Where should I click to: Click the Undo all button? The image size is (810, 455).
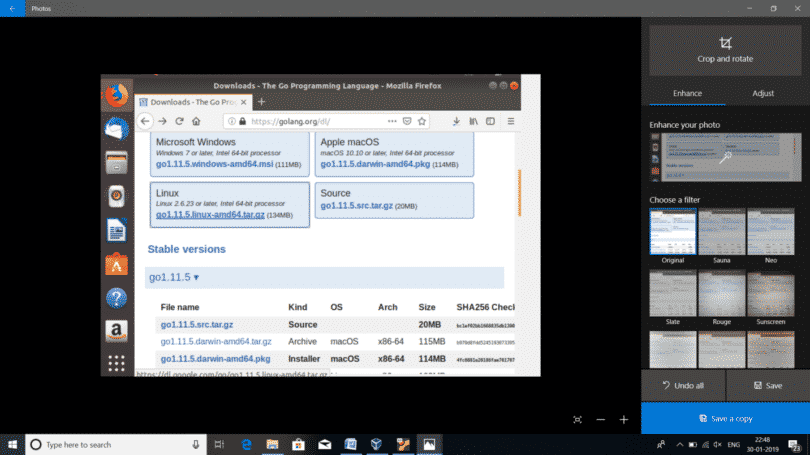point(683,386)
